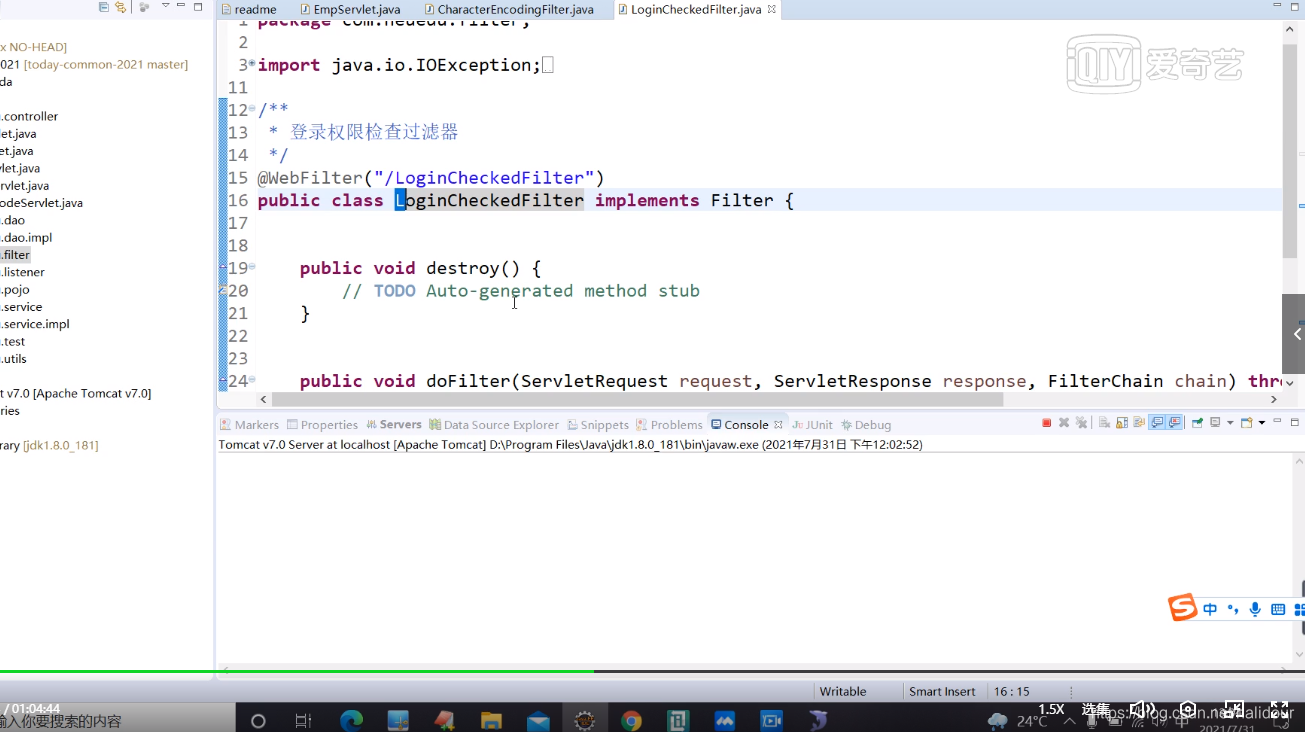Select the .dao.impl package in explorer
The height and width of the screenshot is (732, 1305).
pyautogui.click(x=26, y=237)
